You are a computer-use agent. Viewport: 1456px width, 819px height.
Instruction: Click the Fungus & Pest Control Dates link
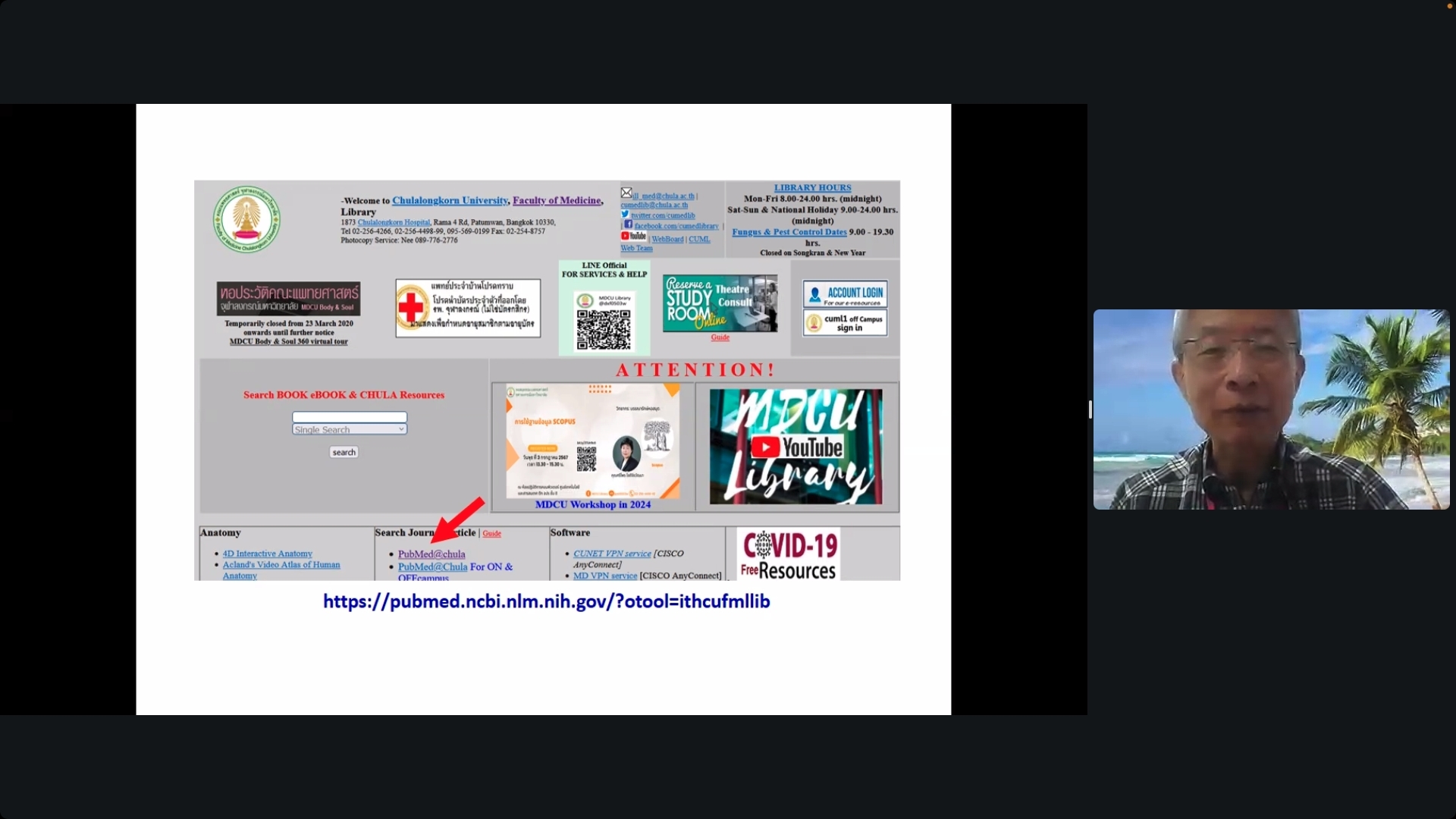click(789, 232)
